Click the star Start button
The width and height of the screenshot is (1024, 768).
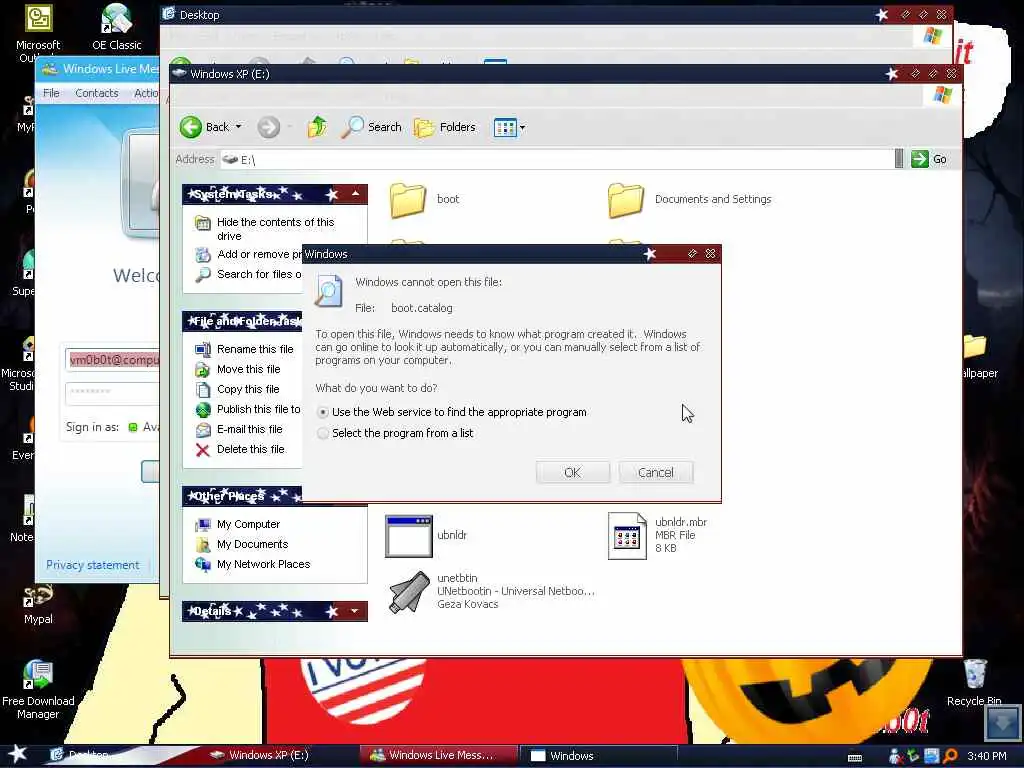pos(17,754)
